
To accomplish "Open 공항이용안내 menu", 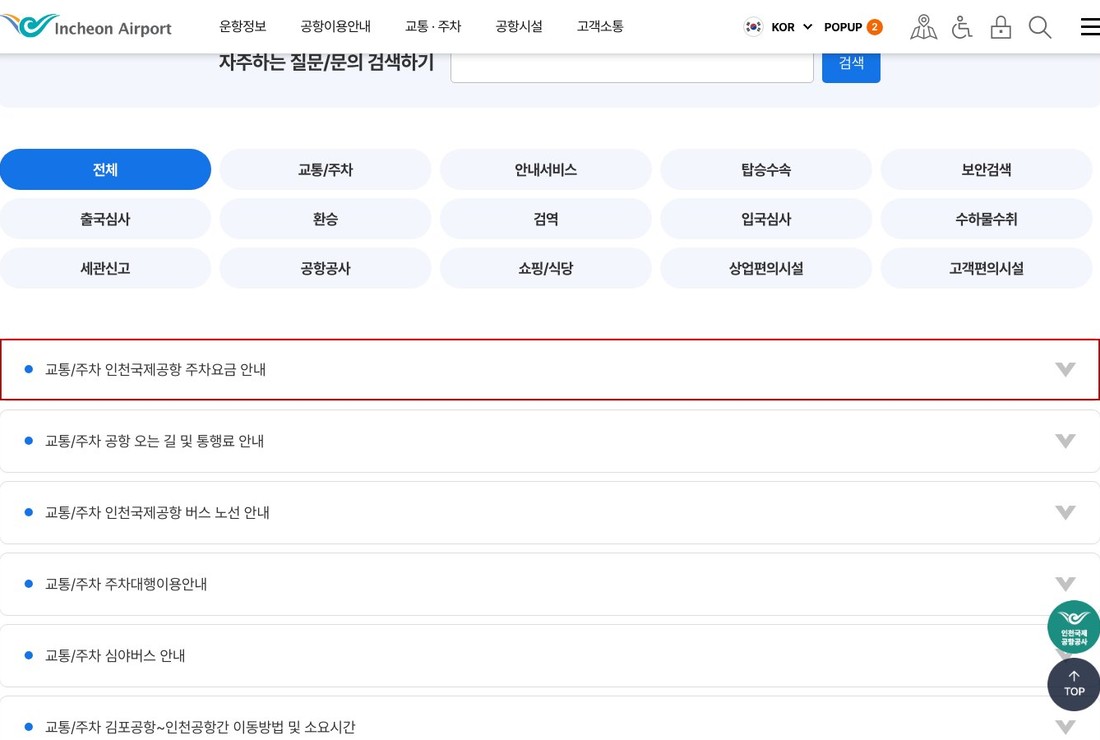I will [x=335, y=27].
